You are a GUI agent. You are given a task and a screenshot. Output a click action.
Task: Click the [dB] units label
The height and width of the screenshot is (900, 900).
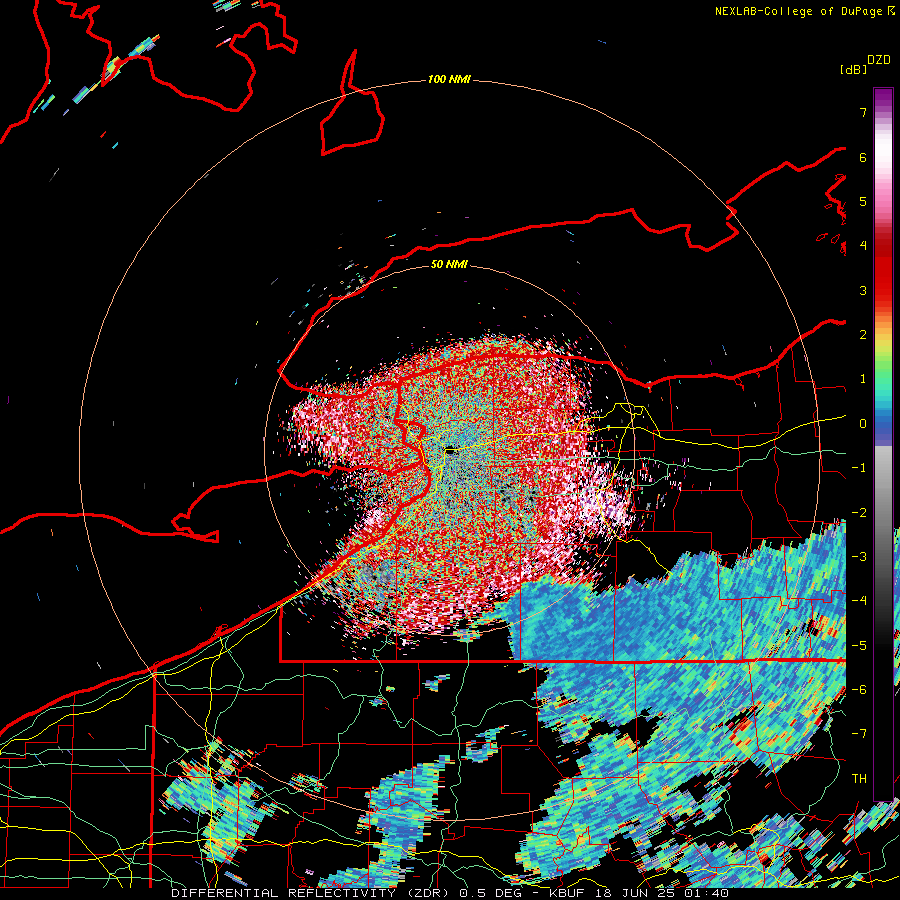853,69
